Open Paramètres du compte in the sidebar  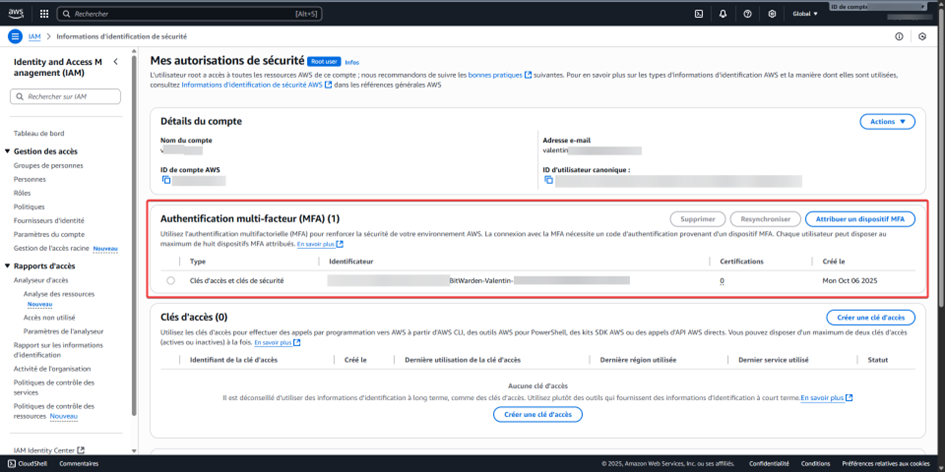pos(49,234)
